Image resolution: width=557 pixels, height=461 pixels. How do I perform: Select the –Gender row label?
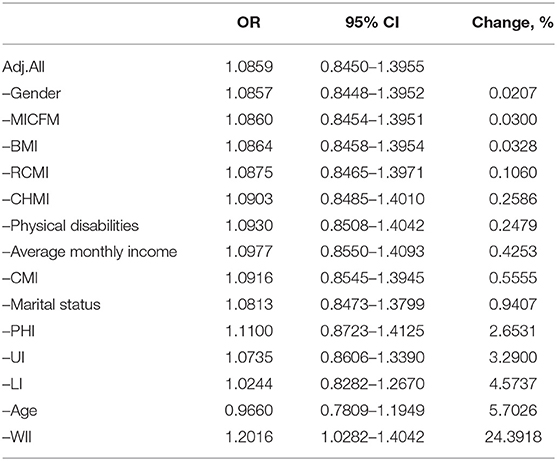[x=31, y=93]
